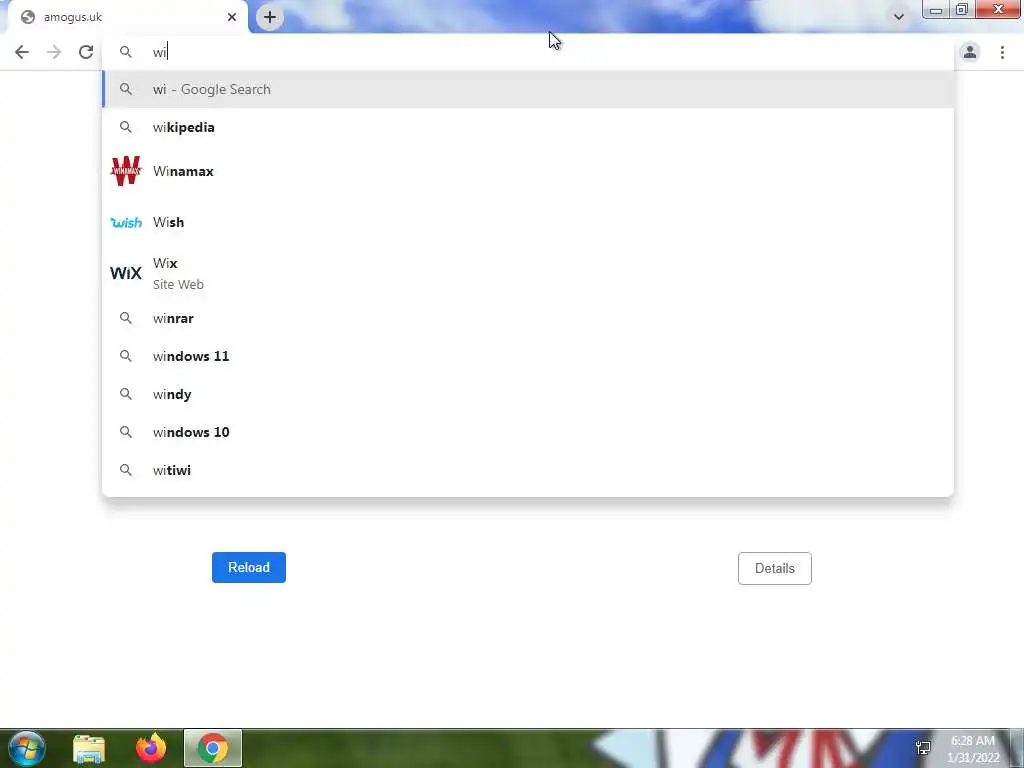Image resolution: width=1024 pixels, height=768 pixels.
Task: Open the taskbar clock showing 6:28 AM
Action: point(973,749)
